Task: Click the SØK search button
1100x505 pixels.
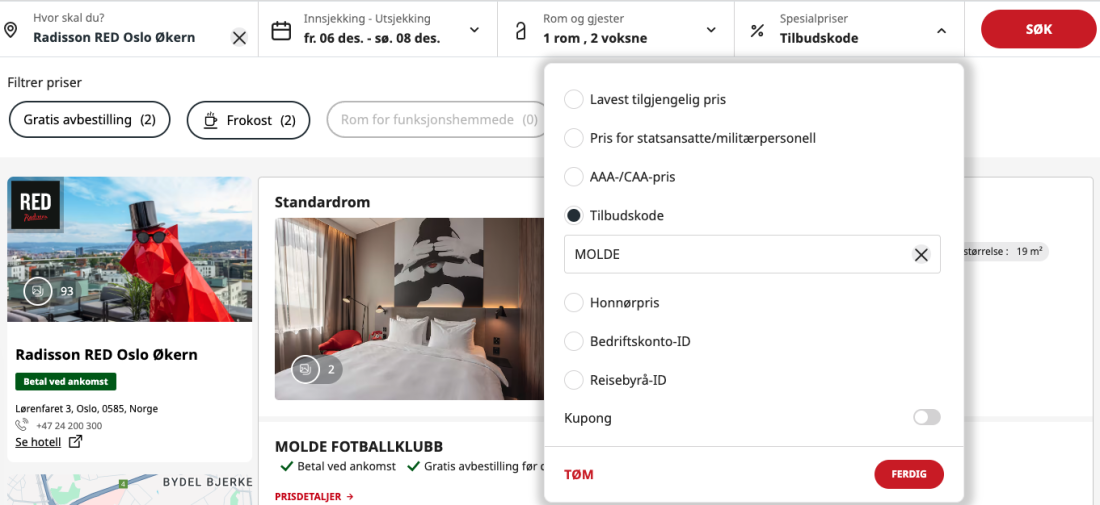Action: tap(1038, 29)
